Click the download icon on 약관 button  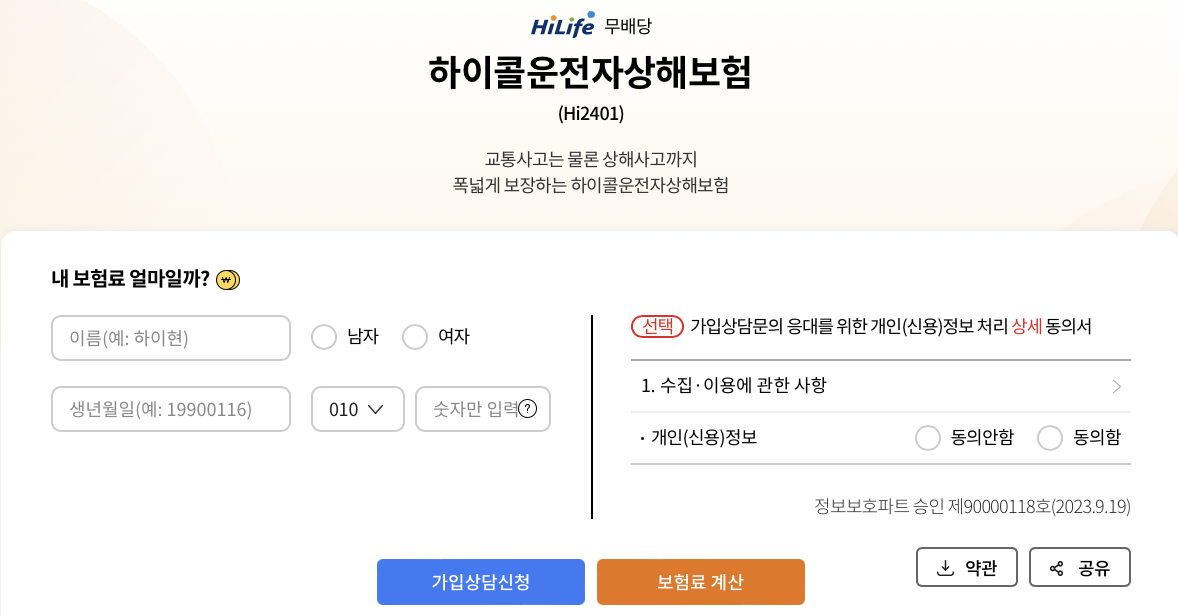[945, 568]
